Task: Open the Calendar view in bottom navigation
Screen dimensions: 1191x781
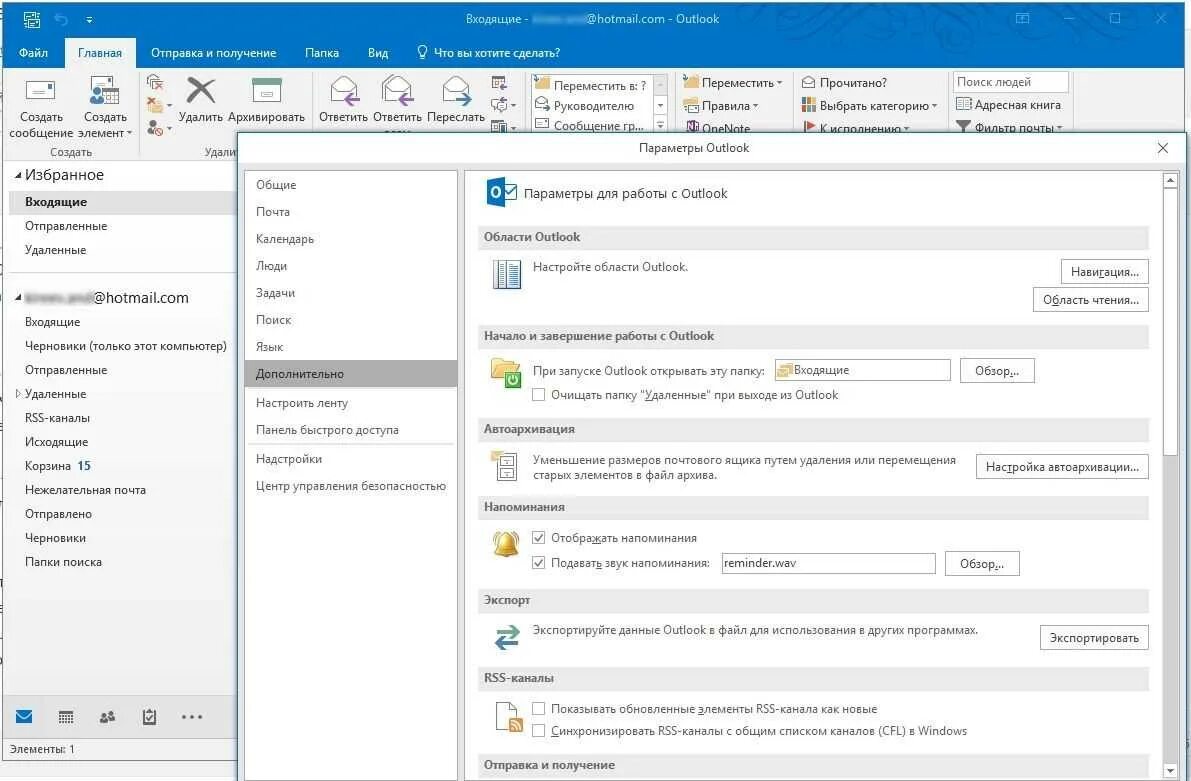Action: click(66, 716)
